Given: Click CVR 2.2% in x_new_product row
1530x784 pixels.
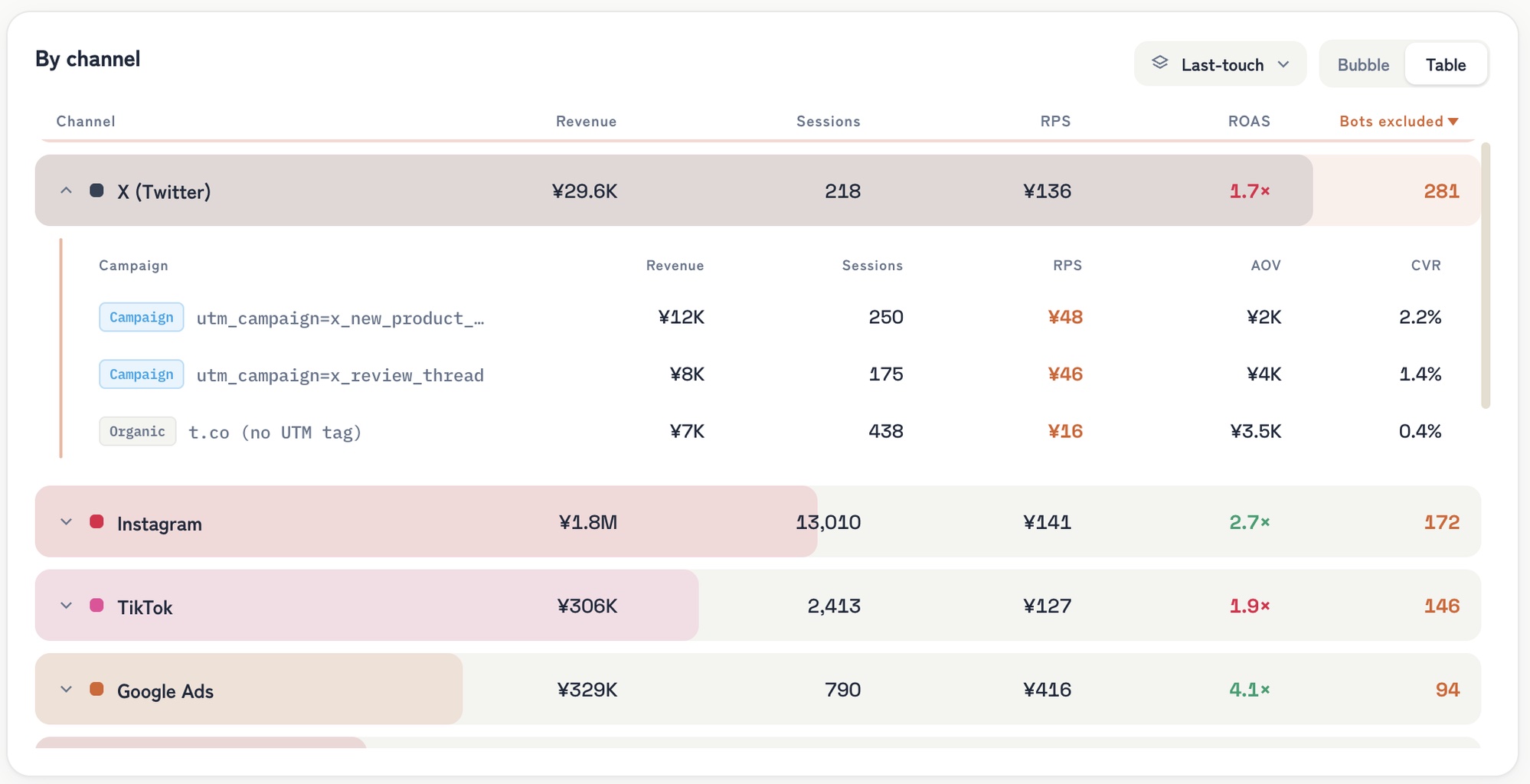Looking at the screenshot, I should [x=1420, y=317].
